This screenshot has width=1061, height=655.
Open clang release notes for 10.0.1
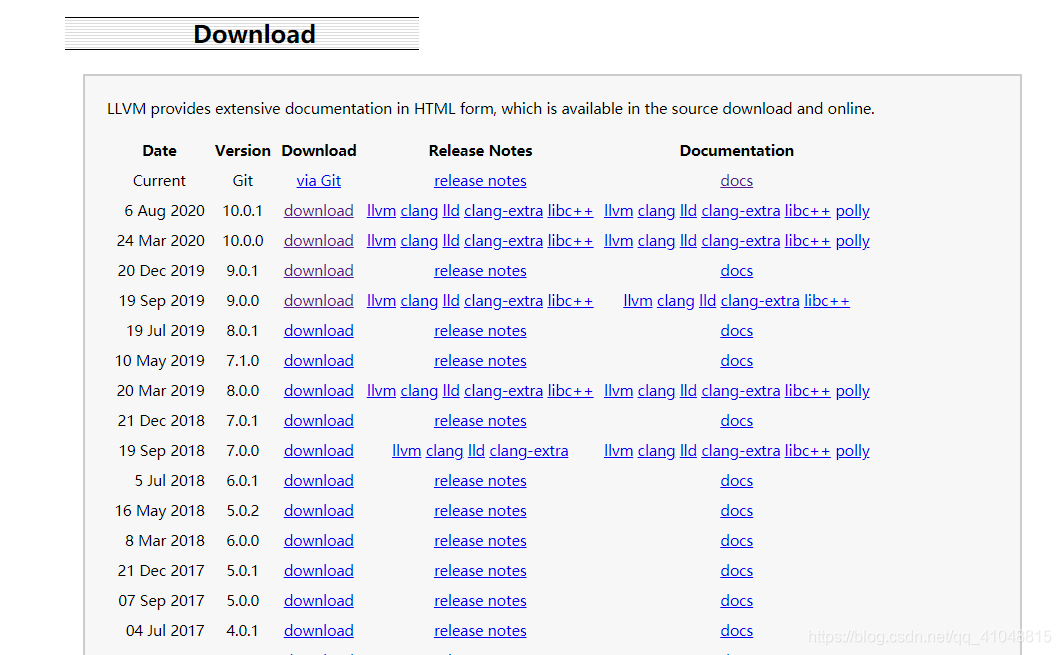(x=419, y=210)
